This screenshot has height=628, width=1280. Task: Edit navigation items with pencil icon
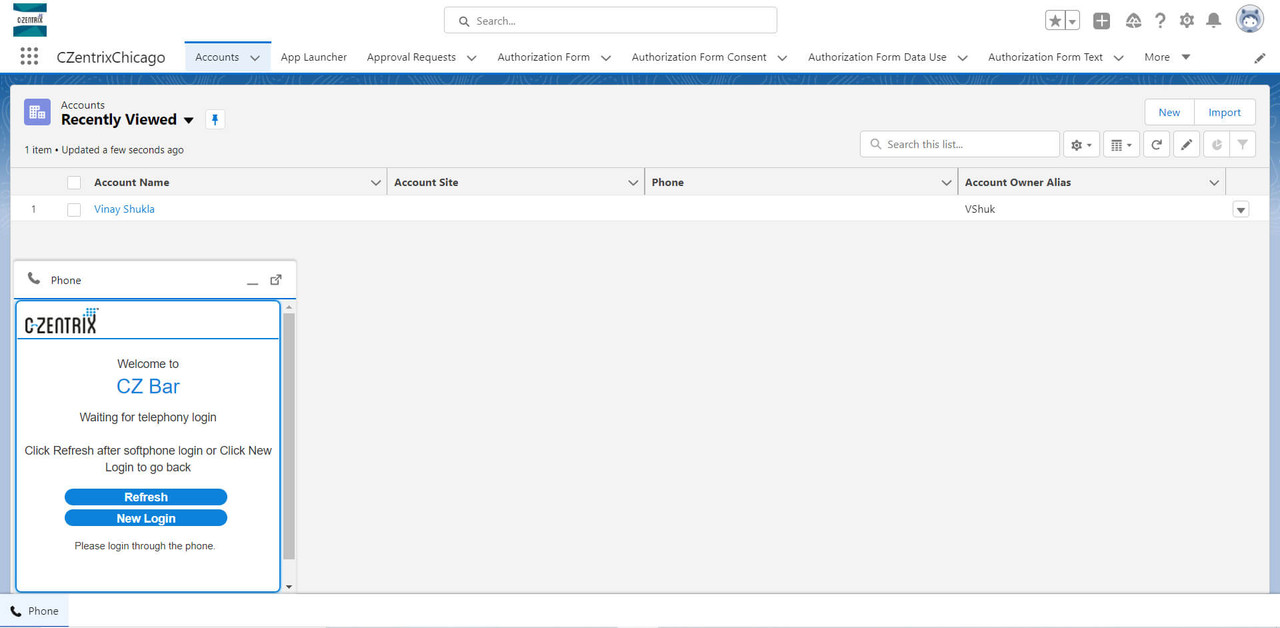pos(1260,58)
